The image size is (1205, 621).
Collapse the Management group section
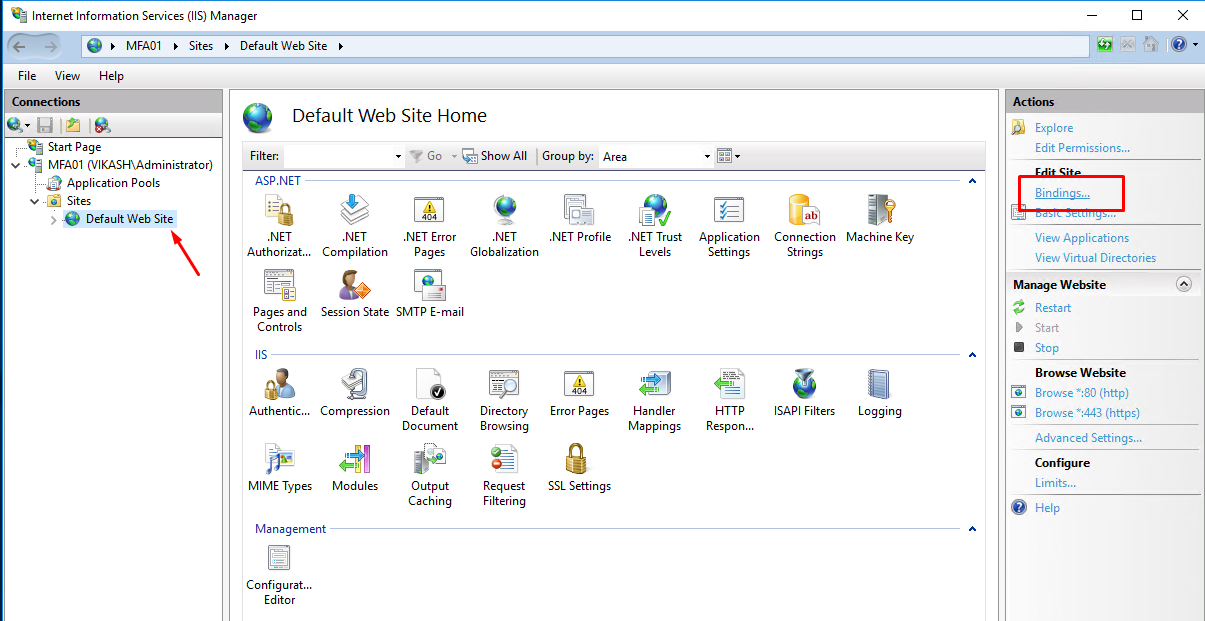click(970, 529)
